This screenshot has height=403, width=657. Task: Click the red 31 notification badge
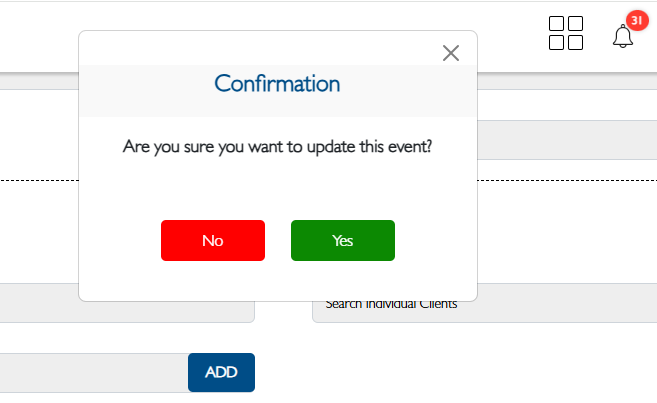tap(637, 20)
